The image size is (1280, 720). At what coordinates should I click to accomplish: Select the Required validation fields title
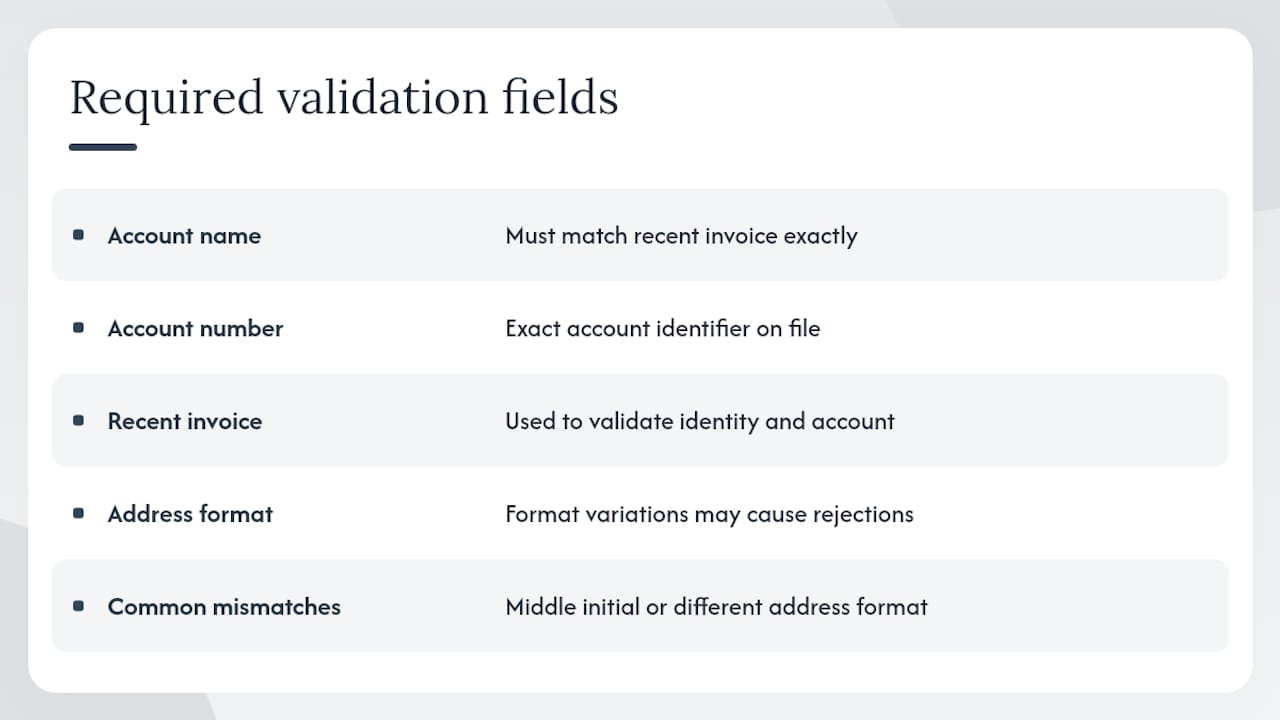344,98
